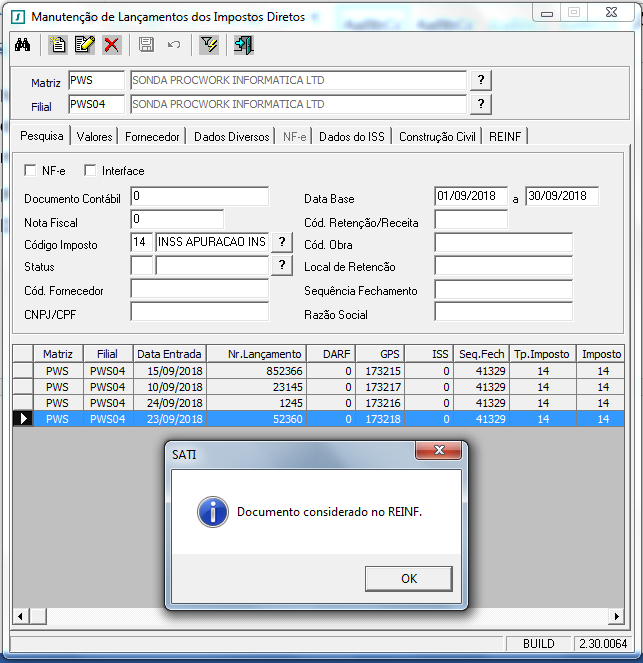Image resolution: width=643 pixels, height=663 pixels.
Task: Switch to the Valores tab
Action: click(x=94, y=137)
